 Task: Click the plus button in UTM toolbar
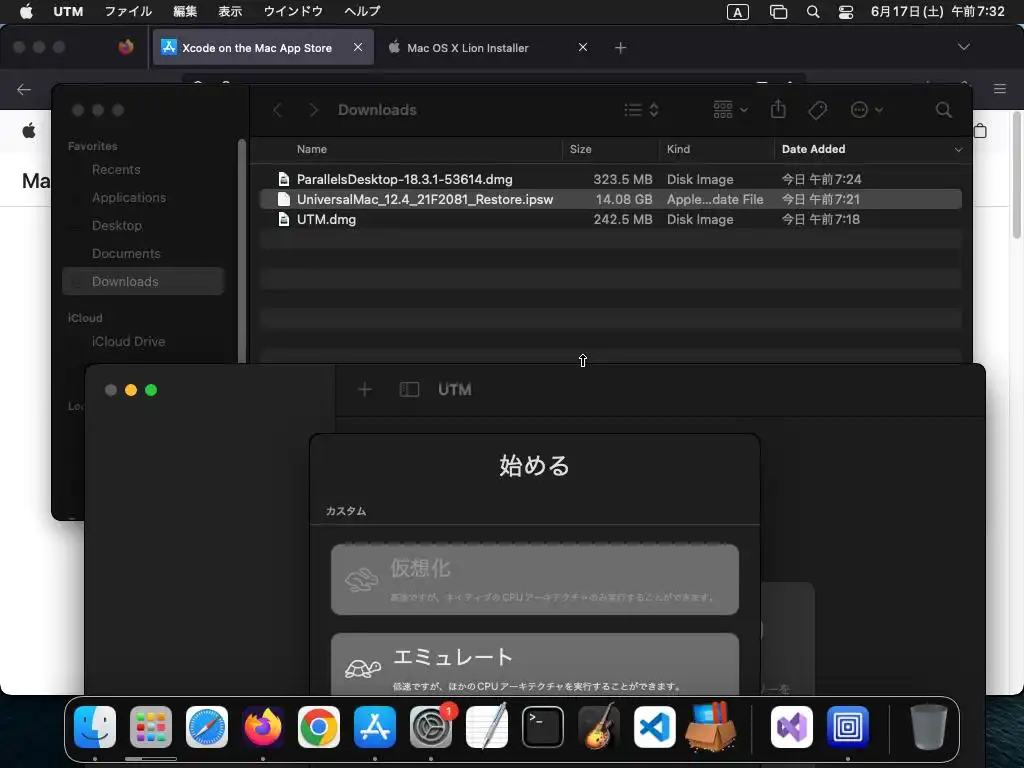click(x=364, y=390)
